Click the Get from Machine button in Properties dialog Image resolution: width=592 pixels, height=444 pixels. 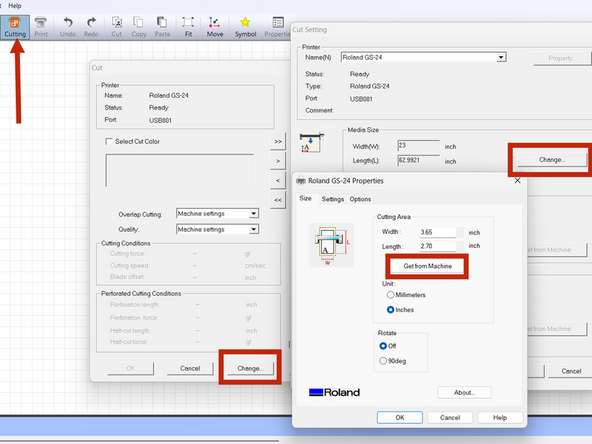coord(427,266)
